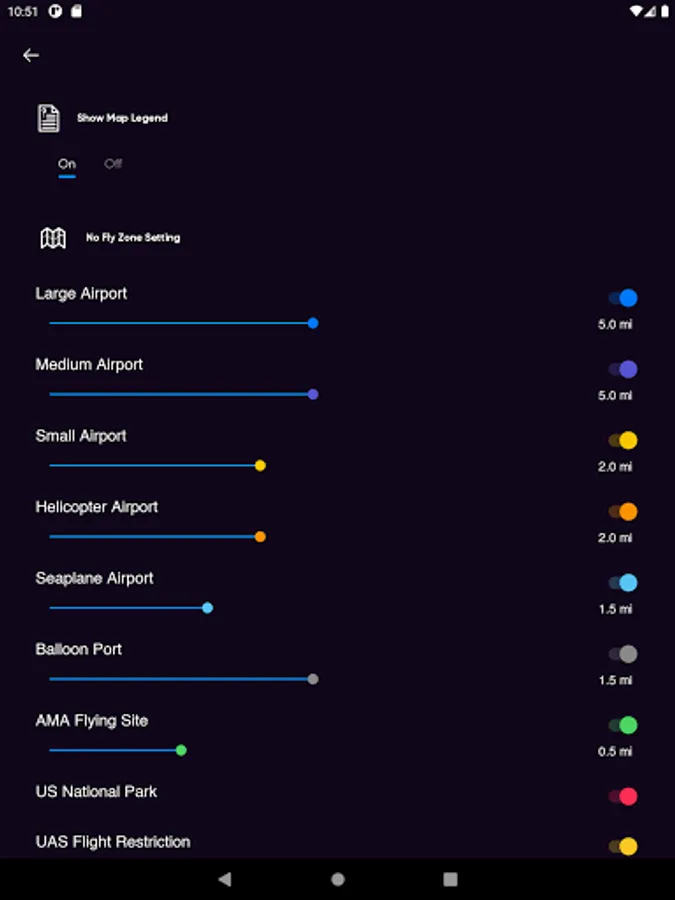Toggle the UAS Flight Restriction switch
The image size is (675, 900).
[x=623, y=846]
